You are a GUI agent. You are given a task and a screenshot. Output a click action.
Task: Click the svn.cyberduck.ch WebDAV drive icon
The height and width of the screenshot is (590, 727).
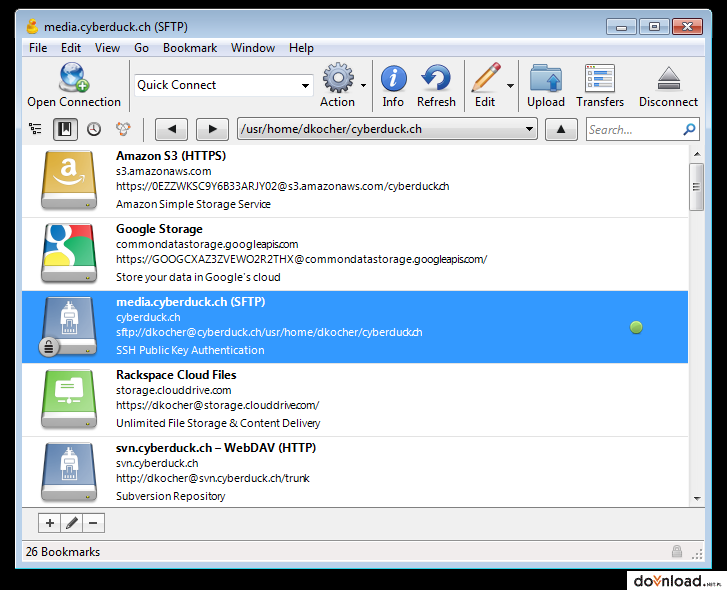click(69, 472)
